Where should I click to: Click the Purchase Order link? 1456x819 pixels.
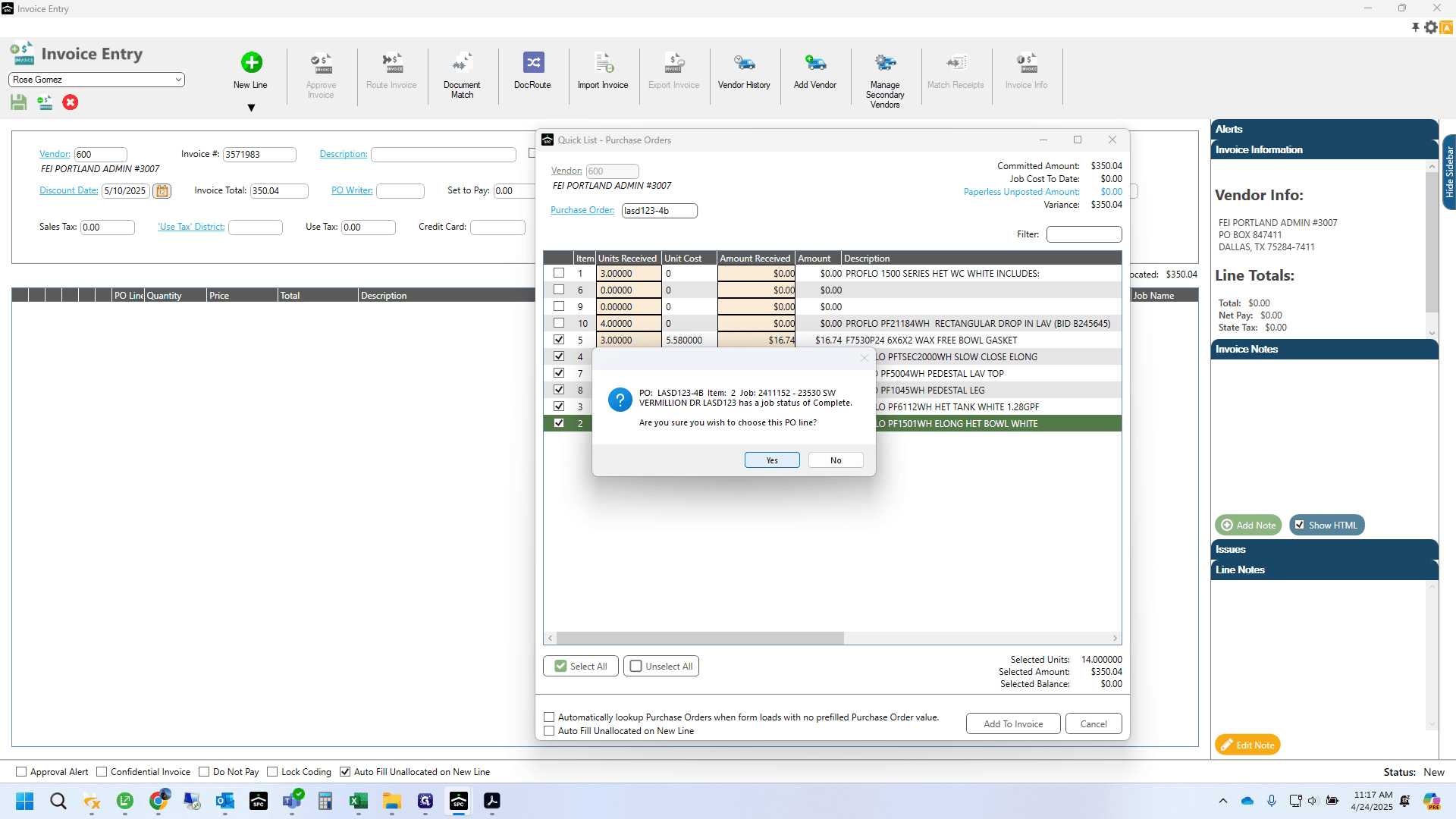tap(582, 211)
